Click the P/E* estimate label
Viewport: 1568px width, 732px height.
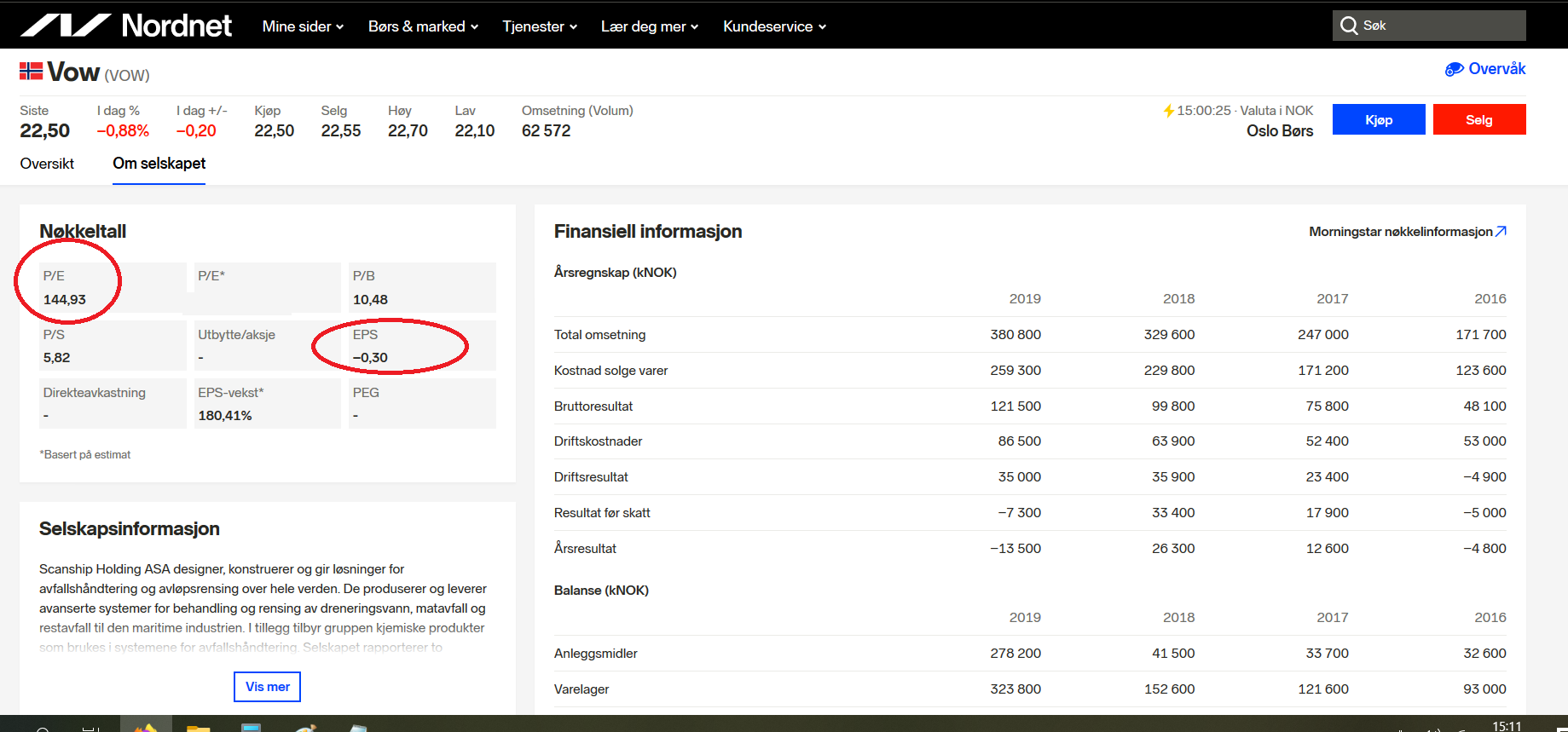(211, 276)
